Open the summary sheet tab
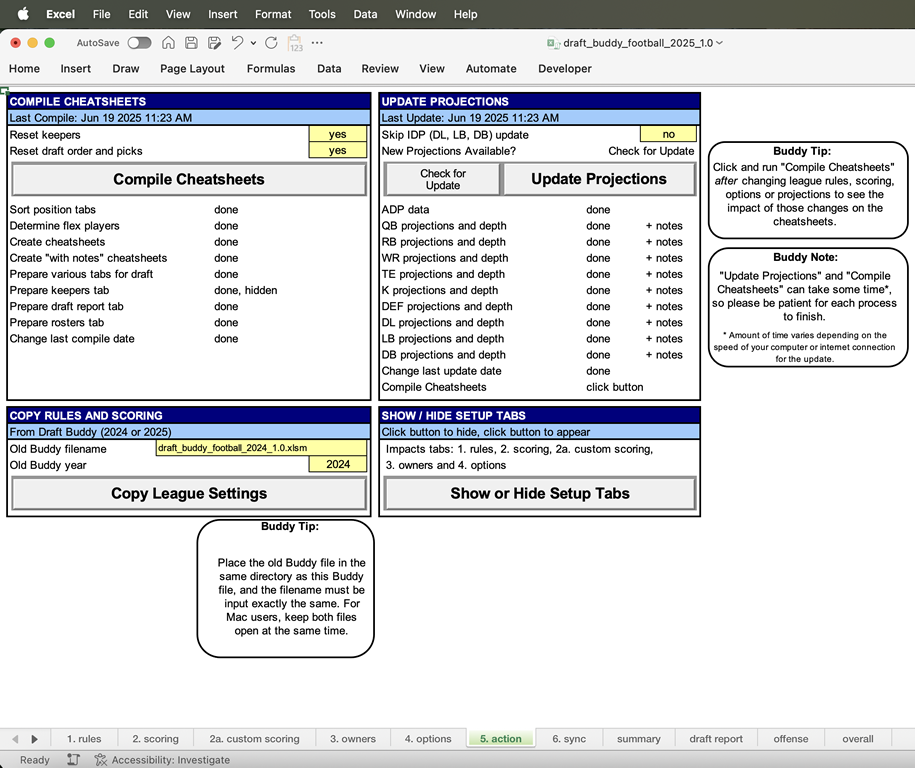915x768 pixels. tap(639, 739)
